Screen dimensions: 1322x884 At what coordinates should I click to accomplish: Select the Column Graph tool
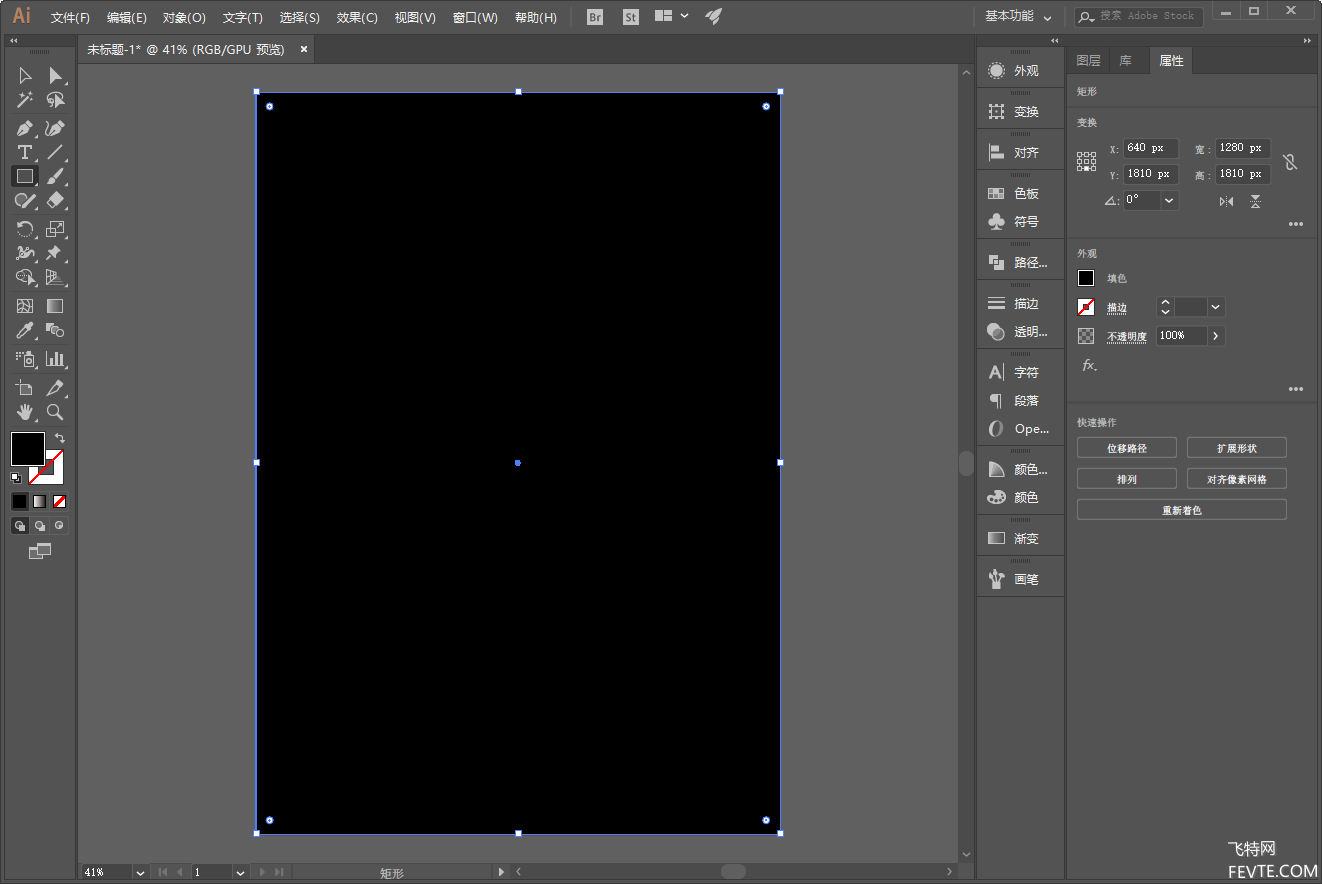(56, 359)
